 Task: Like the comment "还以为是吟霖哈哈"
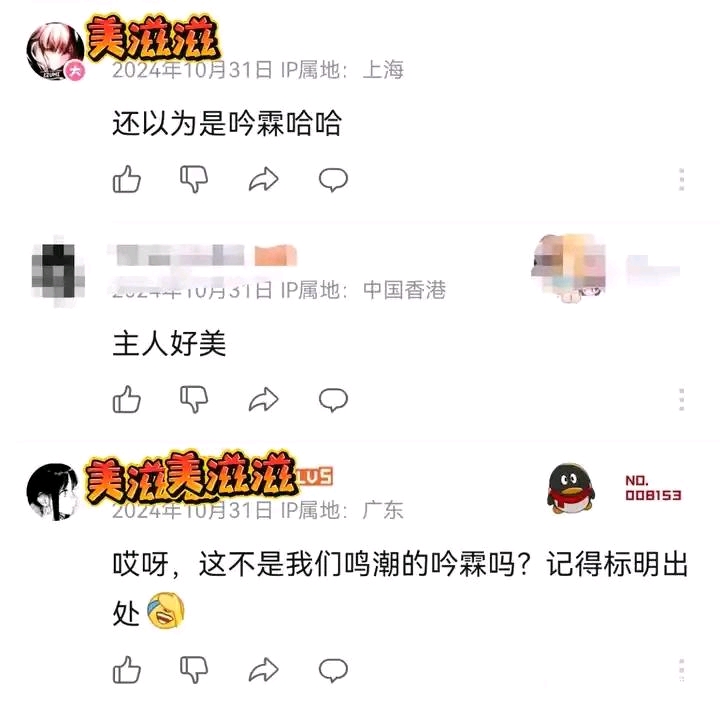point(126,179)
